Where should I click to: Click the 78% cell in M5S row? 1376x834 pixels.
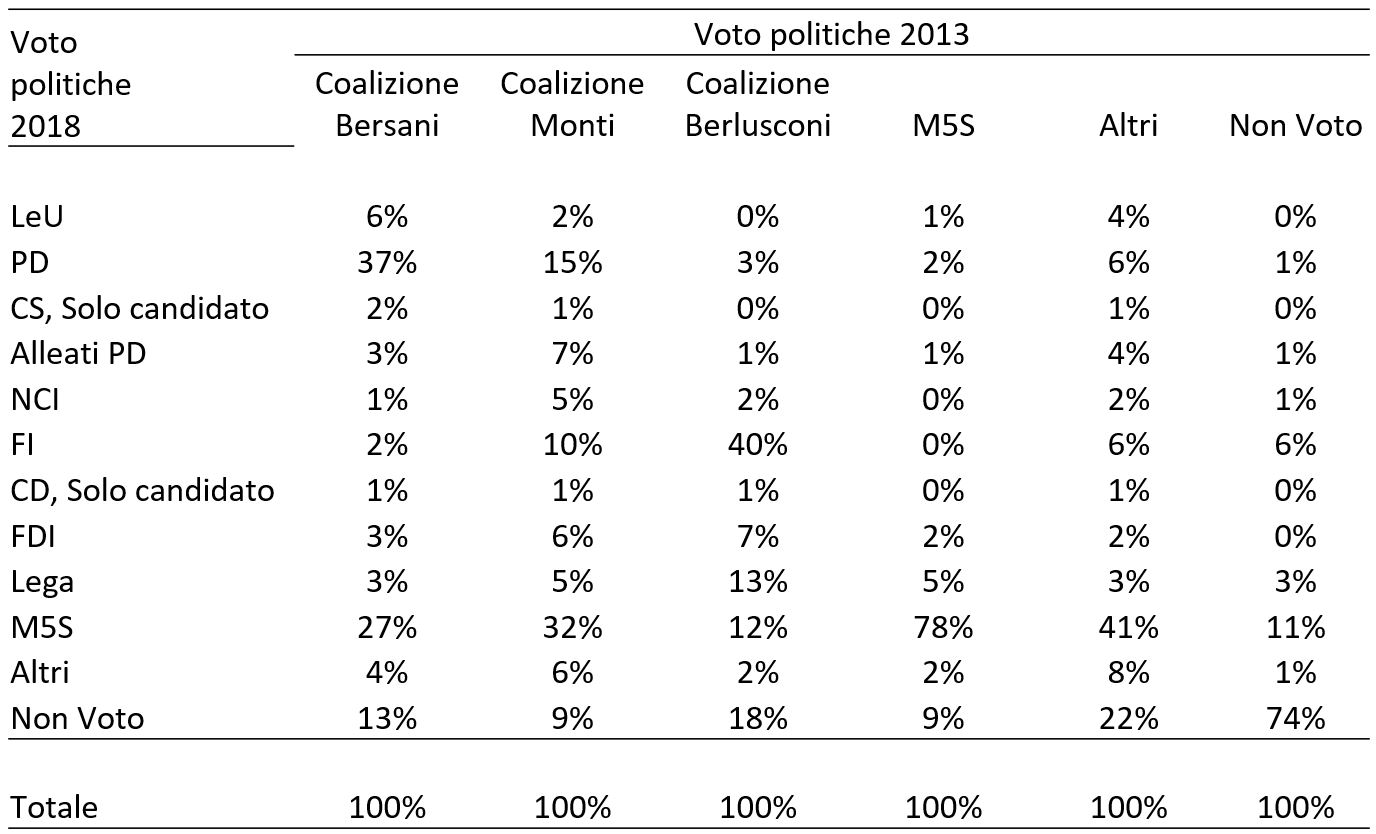943,628
